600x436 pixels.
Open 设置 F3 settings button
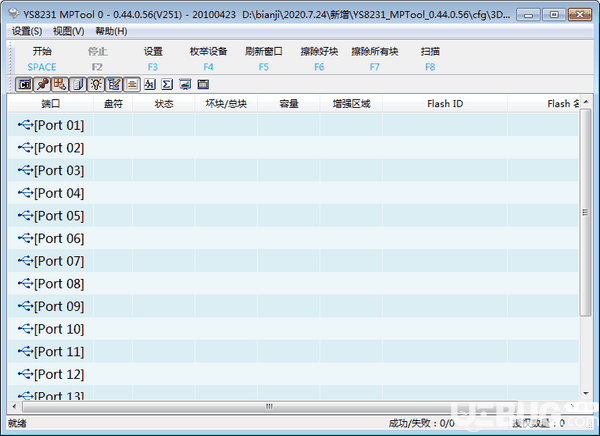coord(153,59)
